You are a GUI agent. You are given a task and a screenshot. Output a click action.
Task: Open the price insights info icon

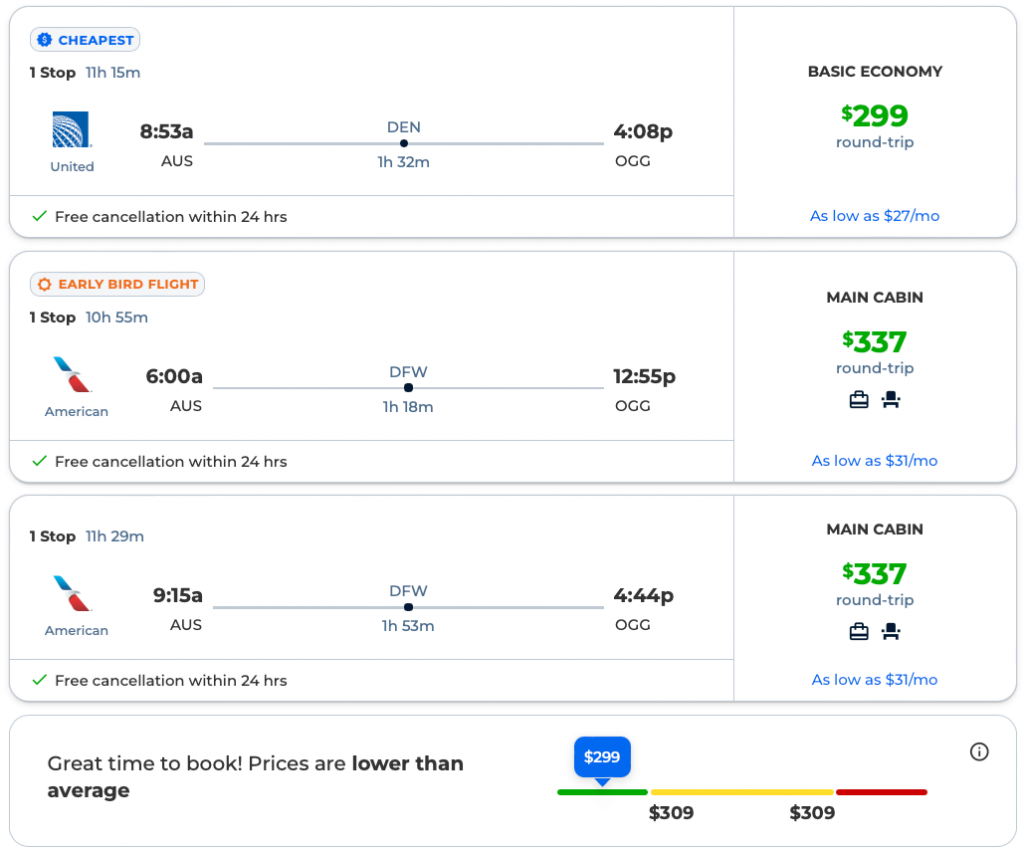[x=979, y=752]
